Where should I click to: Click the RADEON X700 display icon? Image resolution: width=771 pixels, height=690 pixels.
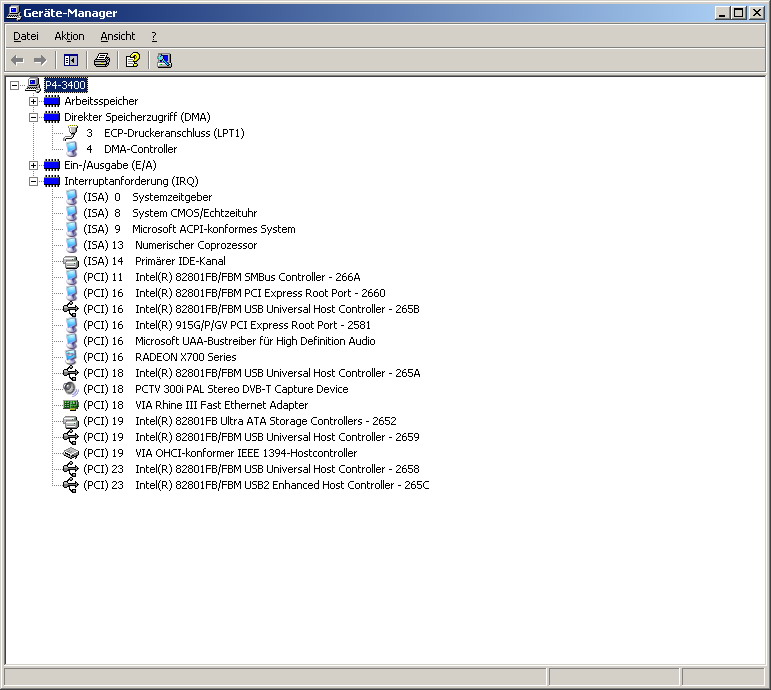click(x=71, y=357)
